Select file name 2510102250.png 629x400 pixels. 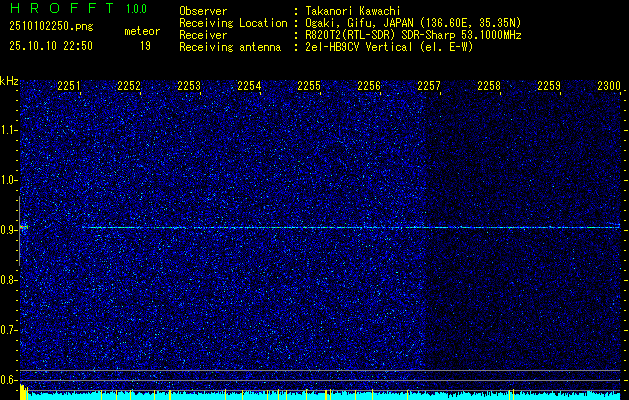click(51, 27)
